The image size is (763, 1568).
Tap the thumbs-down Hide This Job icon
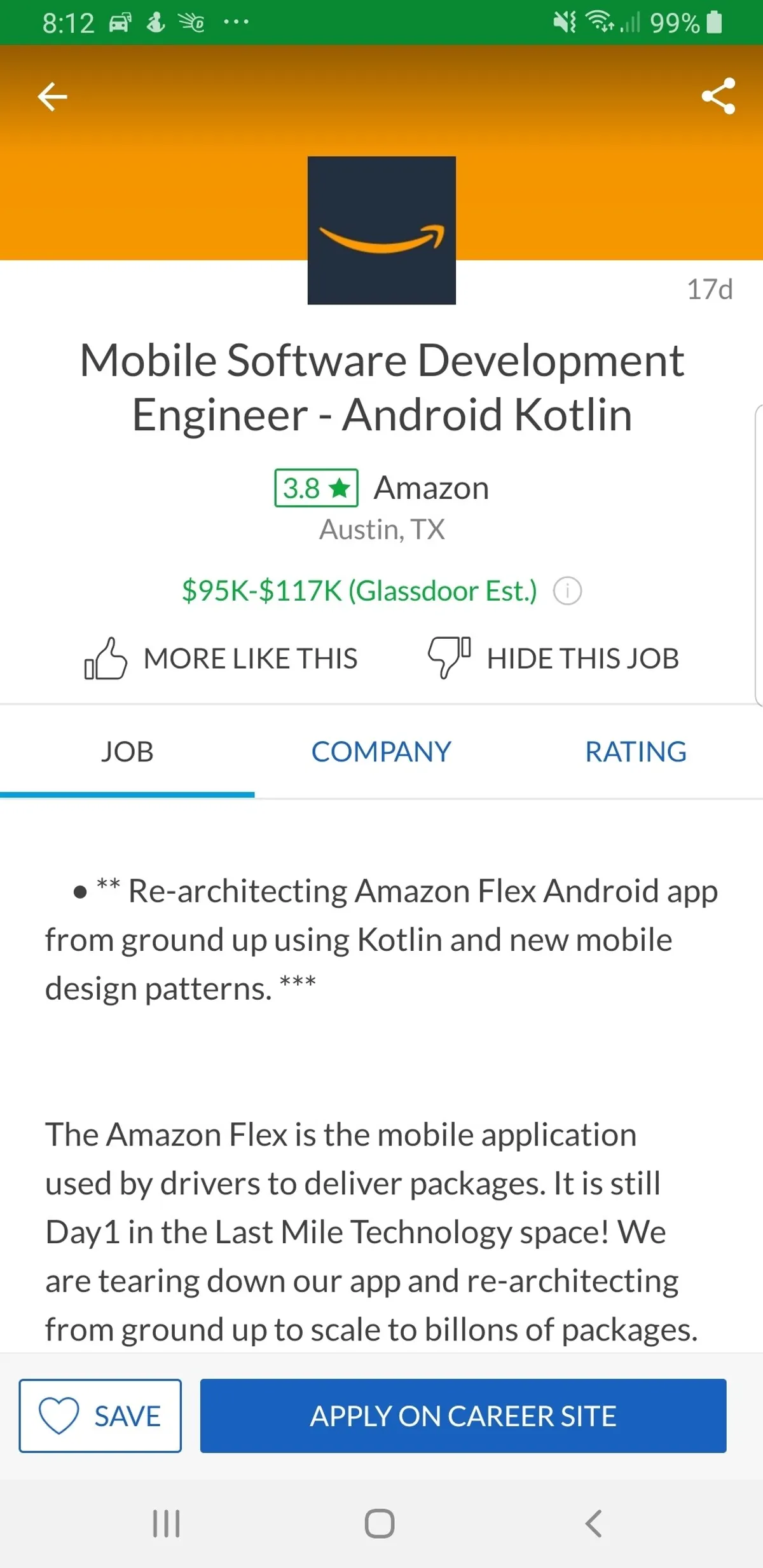click(449, 657)
